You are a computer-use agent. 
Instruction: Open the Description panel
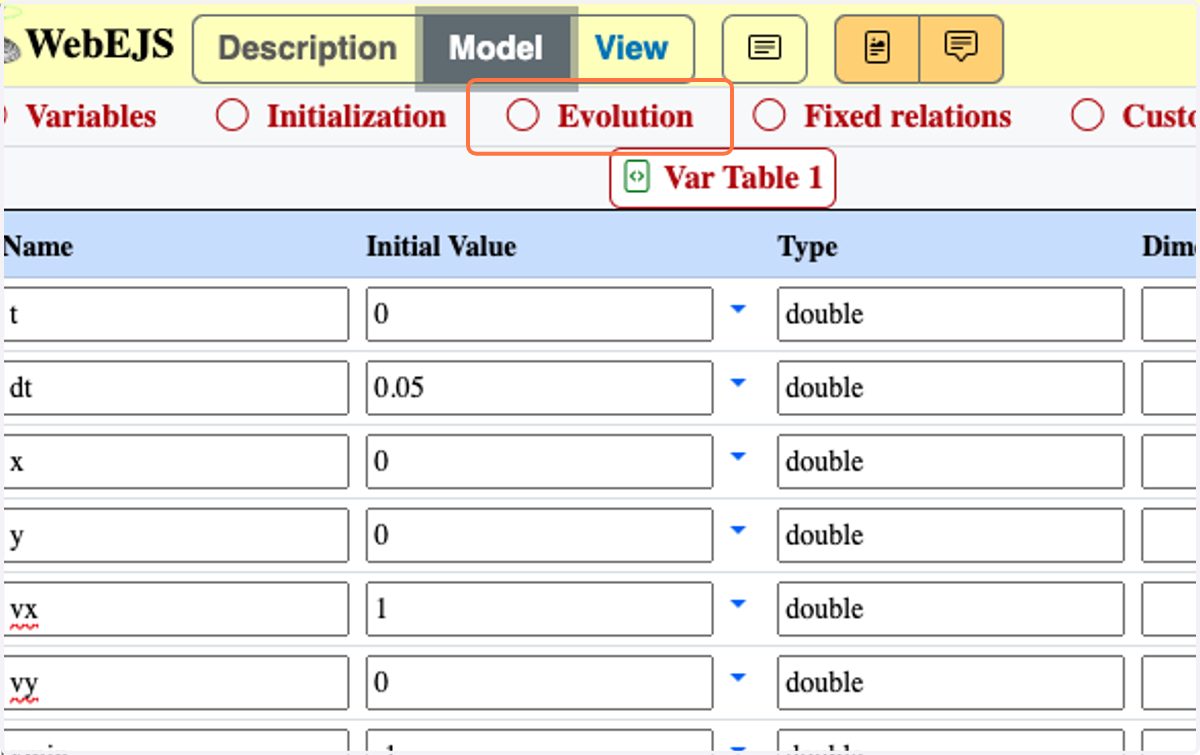(307, 48)
